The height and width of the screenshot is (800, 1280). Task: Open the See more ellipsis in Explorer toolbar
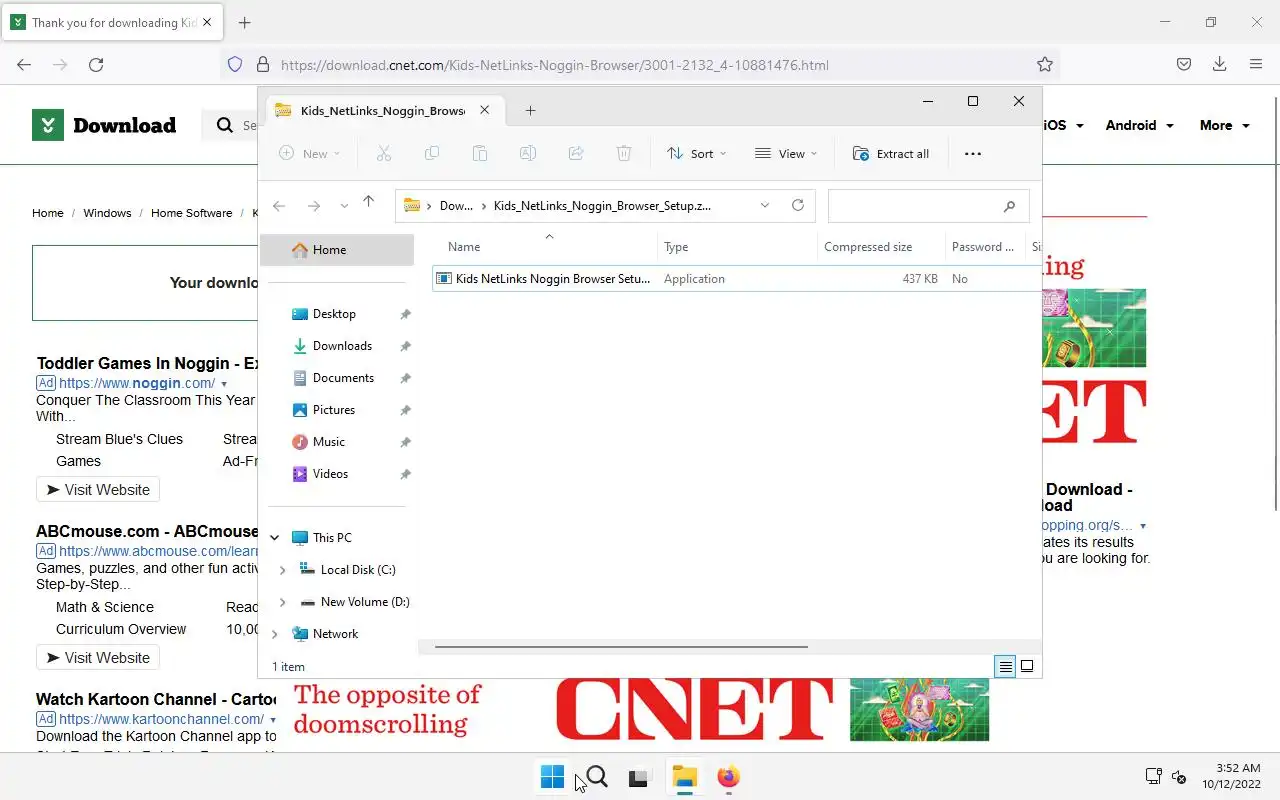(x=973, y=153)
